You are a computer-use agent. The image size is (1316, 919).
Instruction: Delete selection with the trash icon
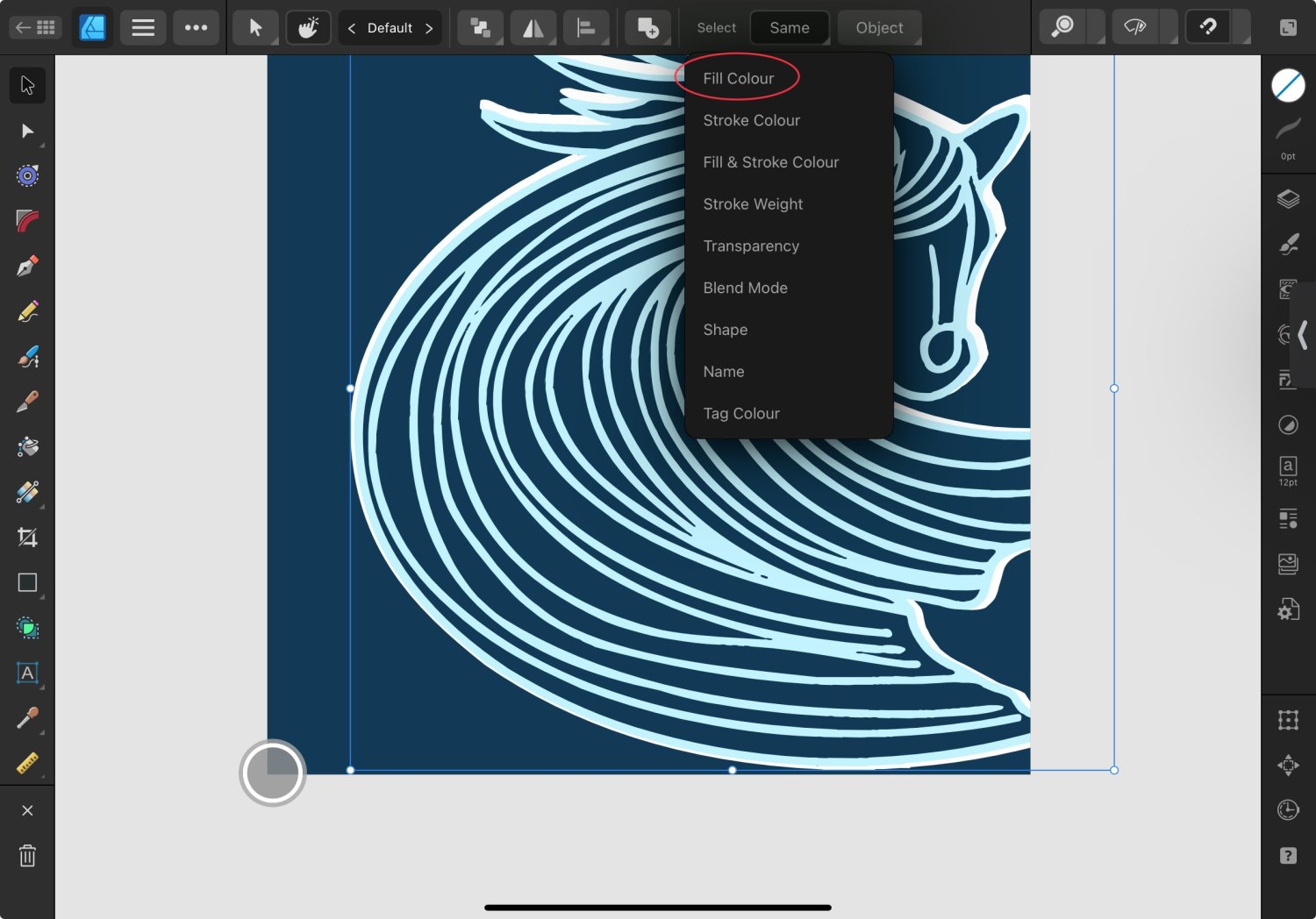coord(27,856)
